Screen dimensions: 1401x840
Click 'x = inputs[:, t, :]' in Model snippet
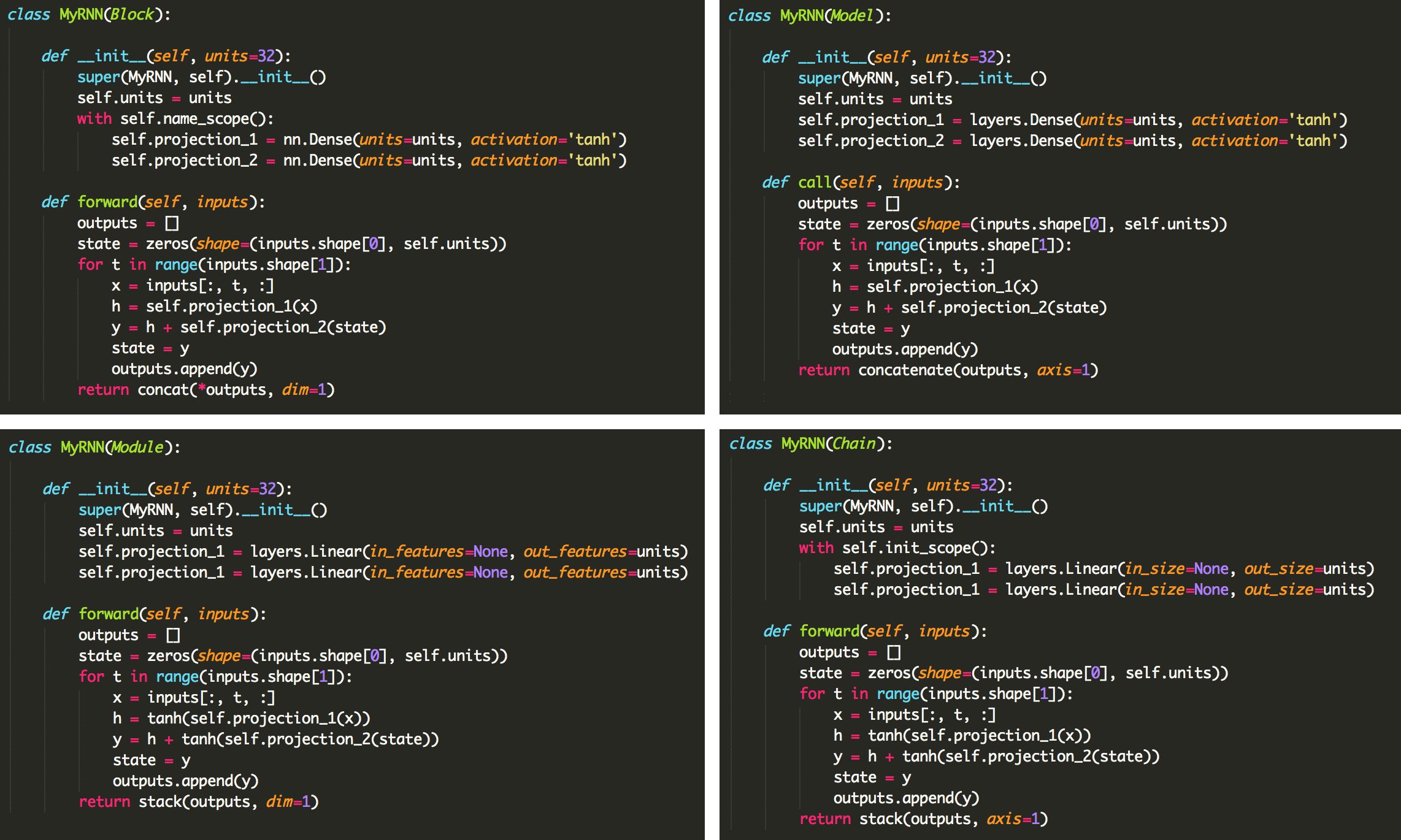coord(914,266)
